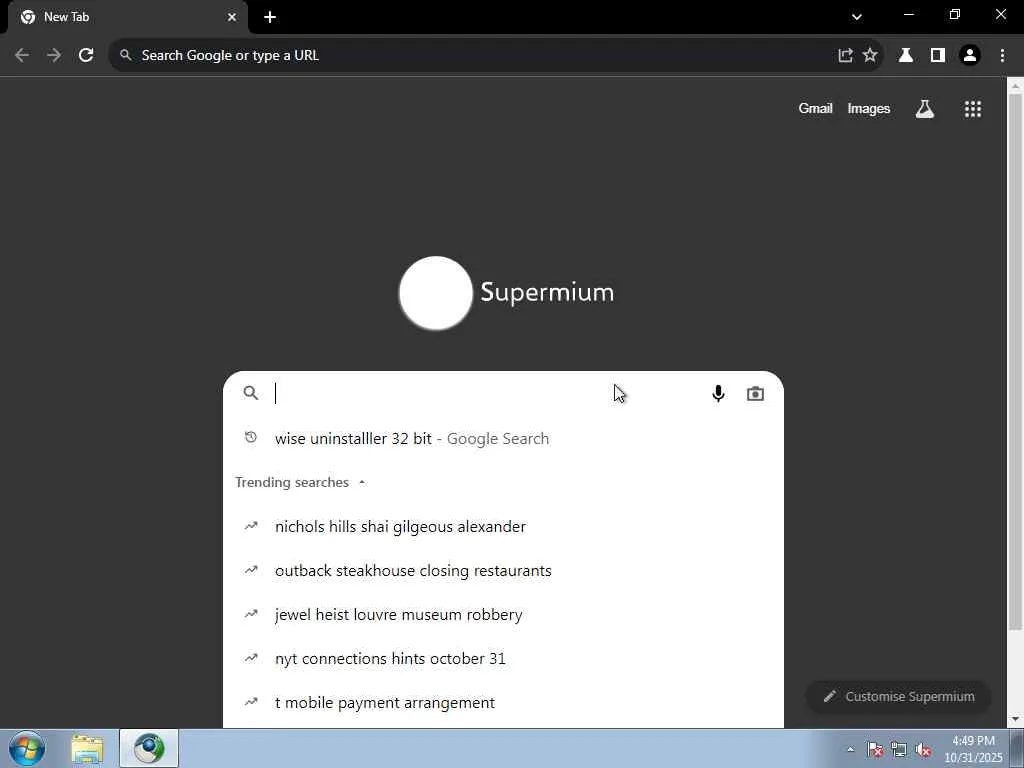1024x768 pixels.
Task: Click the browser back arrow
Action: [22, 56]
